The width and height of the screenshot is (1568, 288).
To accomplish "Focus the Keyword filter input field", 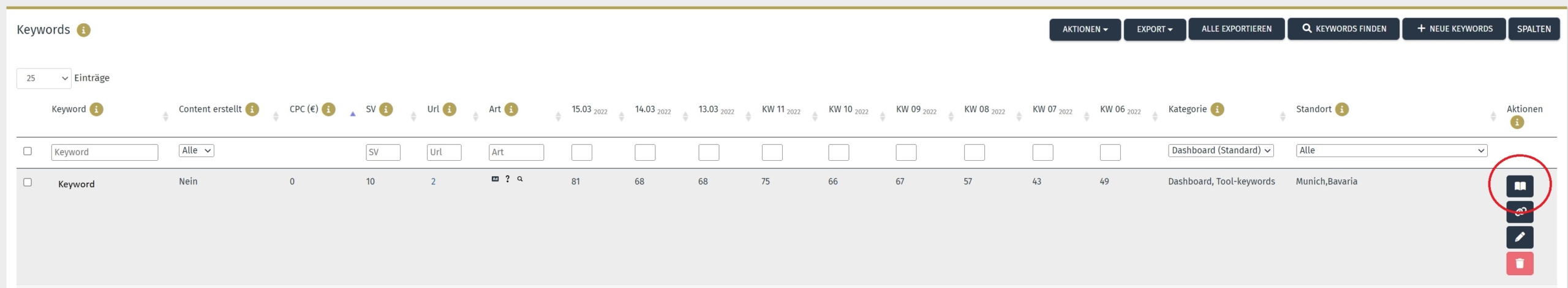I will pos(105,152).
